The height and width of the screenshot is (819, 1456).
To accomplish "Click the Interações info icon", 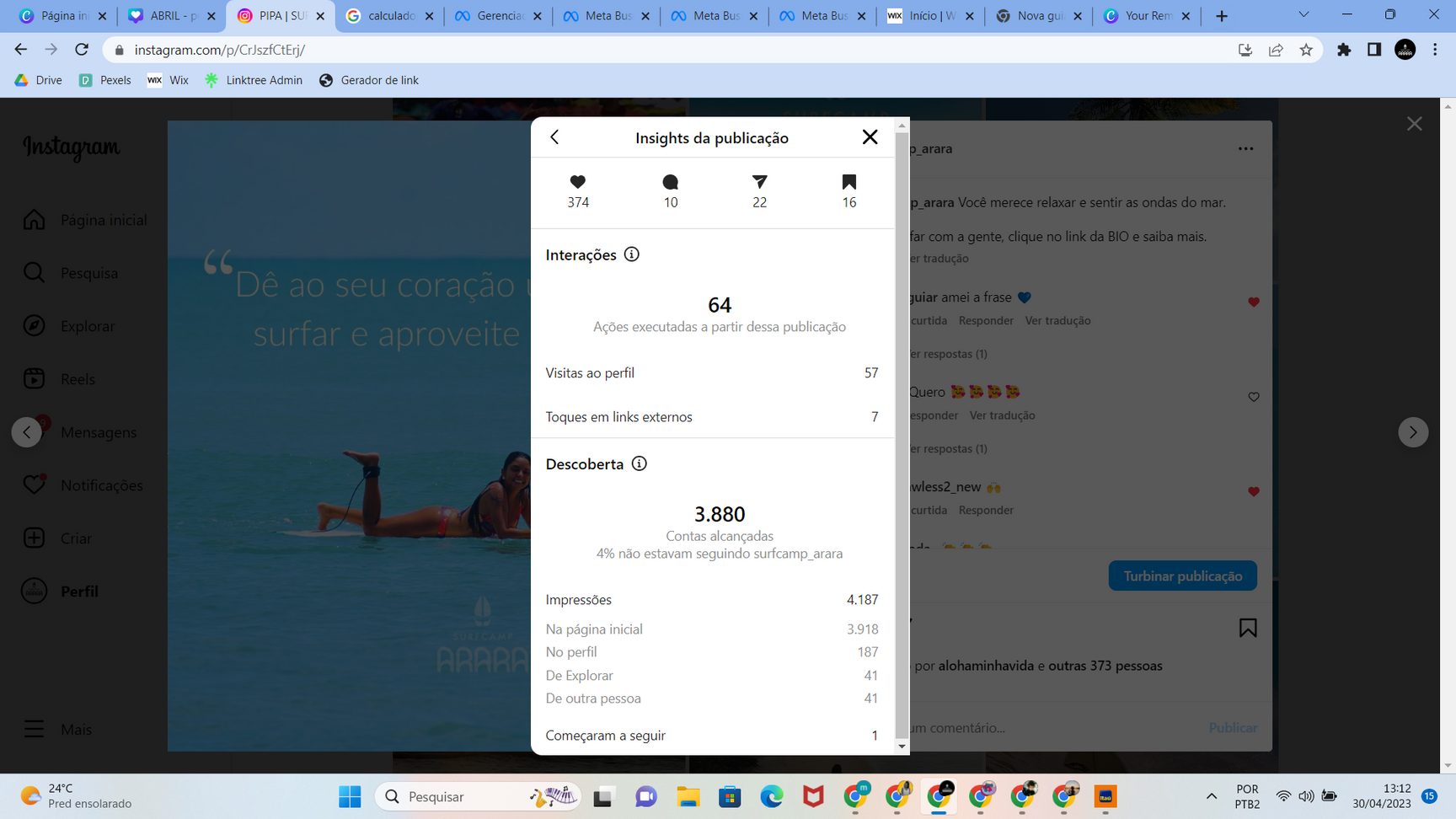I will pos(631,254).
